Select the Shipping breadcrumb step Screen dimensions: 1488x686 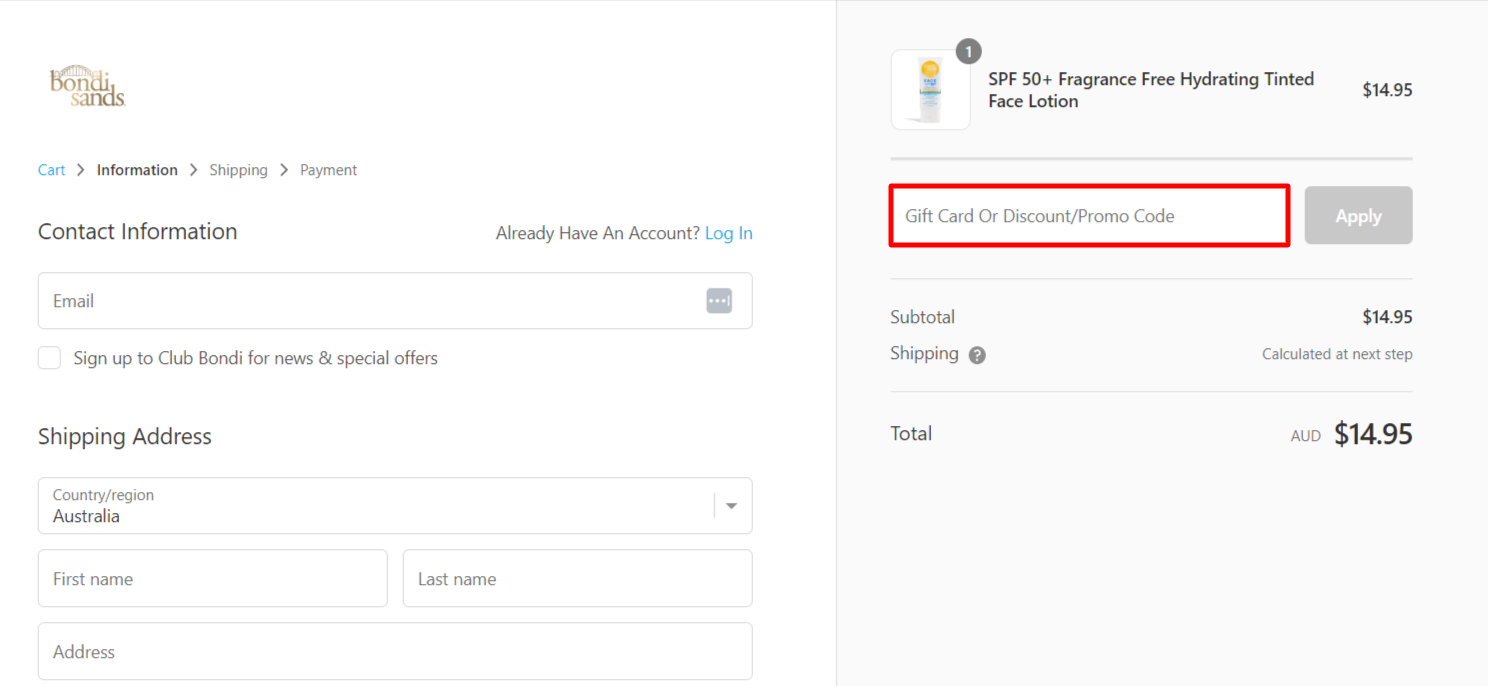238,170
